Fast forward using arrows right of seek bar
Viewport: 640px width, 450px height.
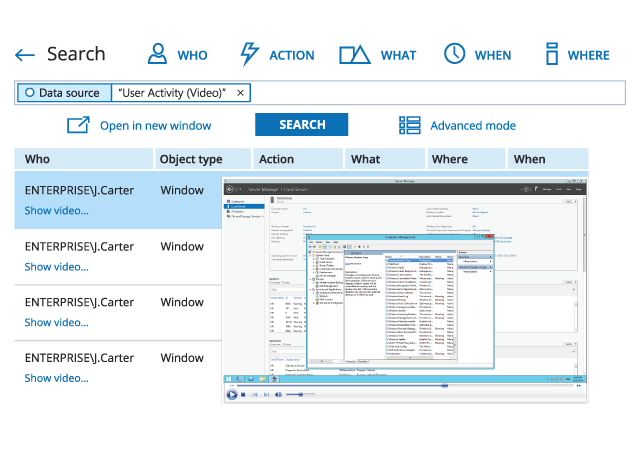coord(579,385)
